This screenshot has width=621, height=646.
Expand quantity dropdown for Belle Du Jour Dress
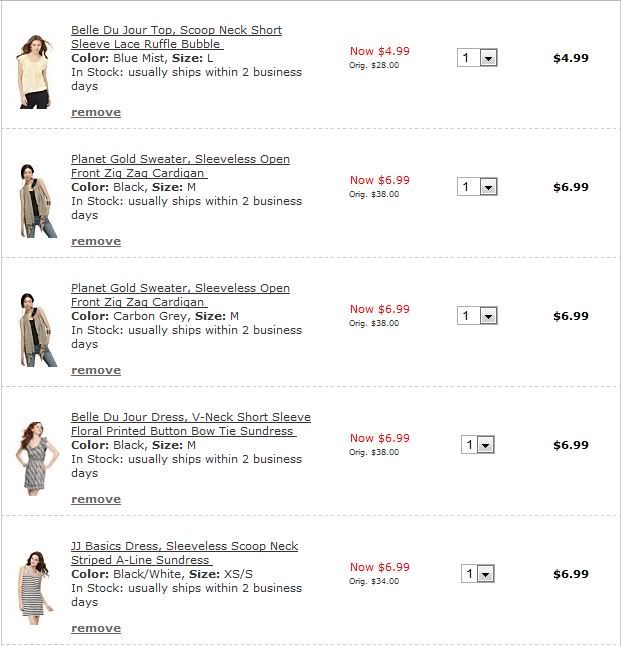click(x=478, y=445)
